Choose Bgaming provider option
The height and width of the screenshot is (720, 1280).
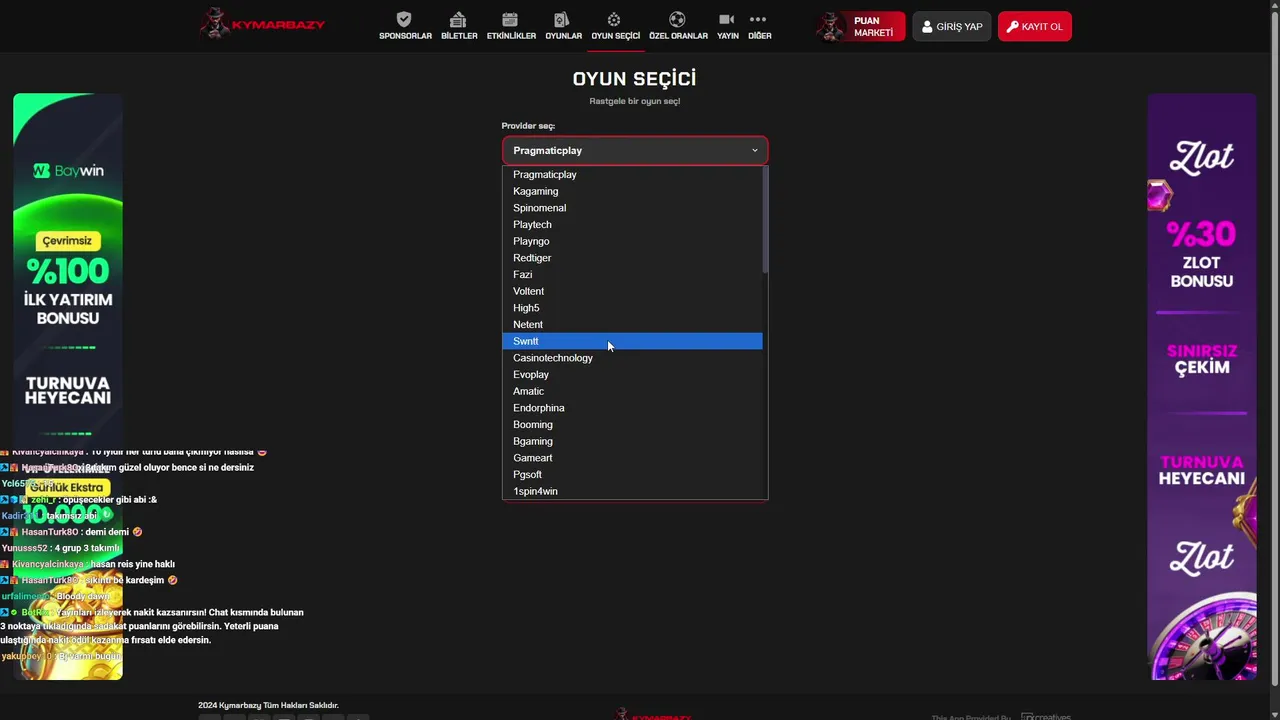[x=632, y=441]
